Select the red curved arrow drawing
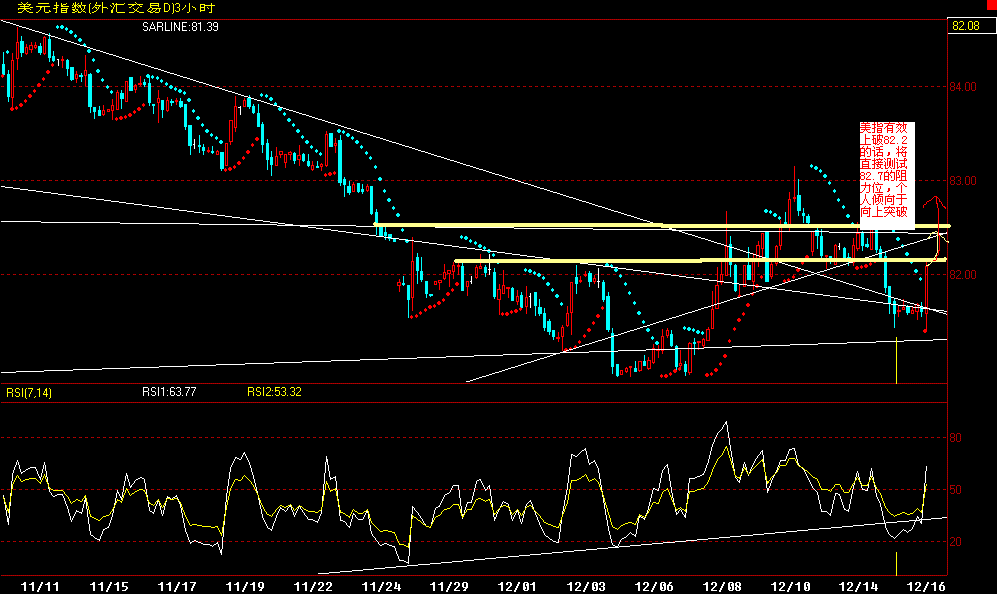Viewport: 997px width, 594px height. pos(937,229)
